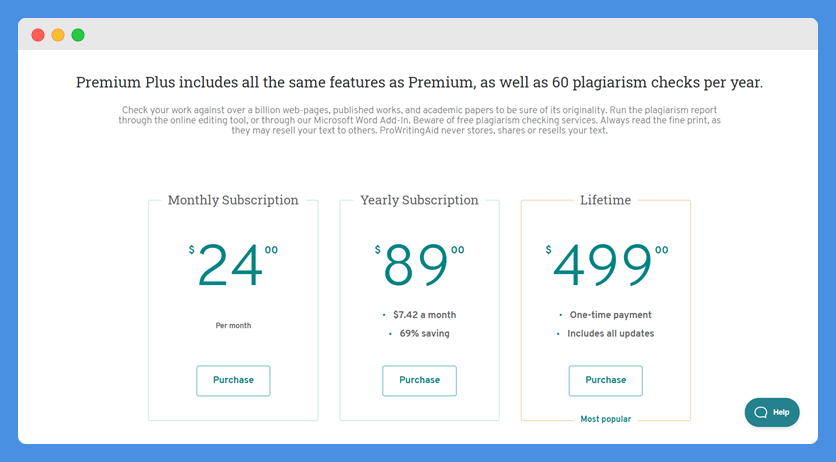The height and width of the screenshot is (462, 836).
Task: Click the Premium Plus headline text
Action: point(419,83)
